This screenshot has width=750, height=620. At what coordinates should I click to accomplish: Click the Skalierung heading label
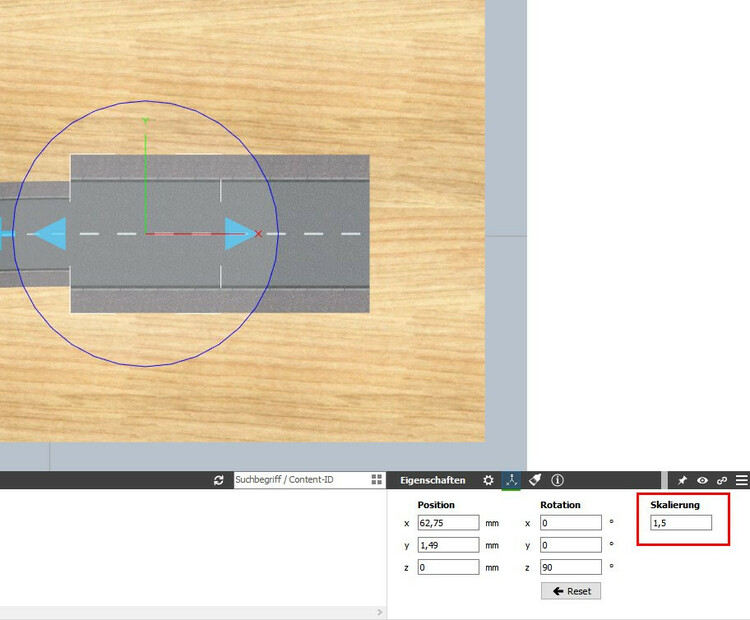[674, 505]
